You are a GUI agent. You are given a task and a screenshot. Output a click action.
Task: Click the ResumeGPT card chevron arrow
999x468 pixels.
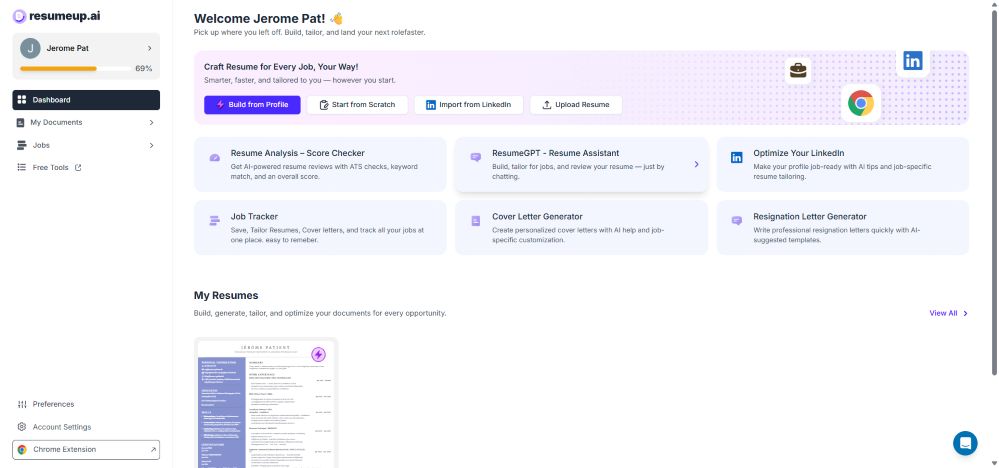[x=696, y=164]
